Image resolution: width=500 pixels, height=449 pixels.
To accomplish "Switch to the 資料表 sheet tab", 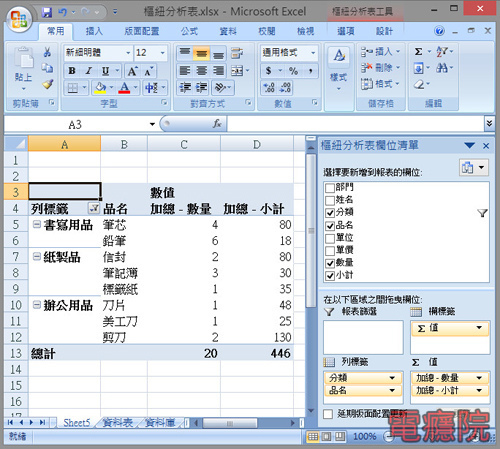I will [x=118, y=423].
